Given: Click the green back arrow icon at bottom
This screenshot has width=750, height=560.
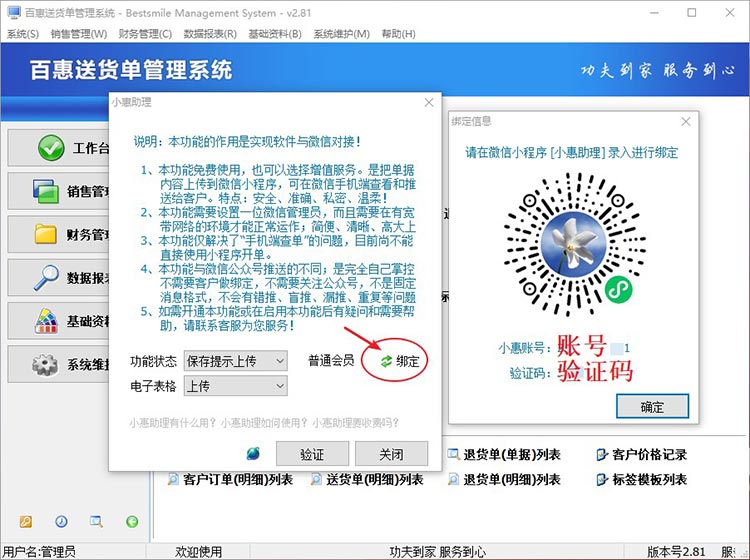Looking at the screenshot, I should coord(132,521).
